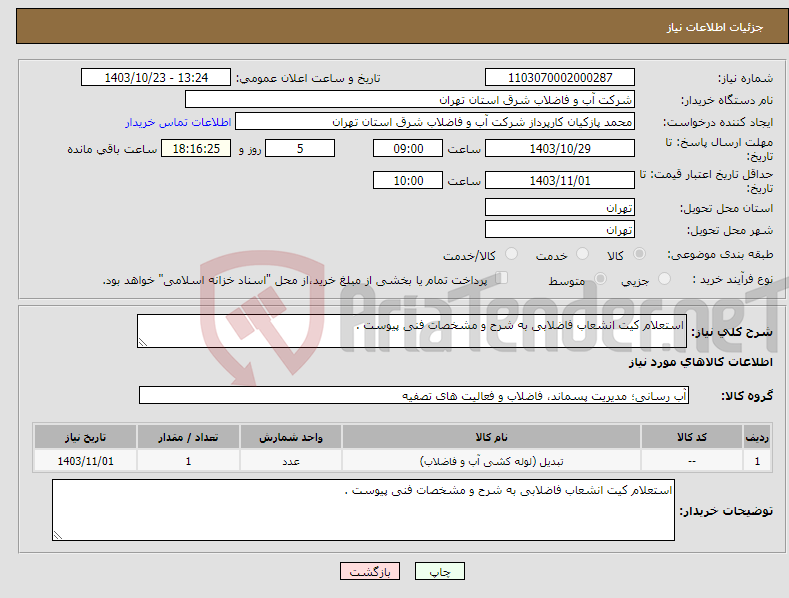Click the گروه کالا product group field
Viewport: 789px width, 598px height.
coord(414,396)
